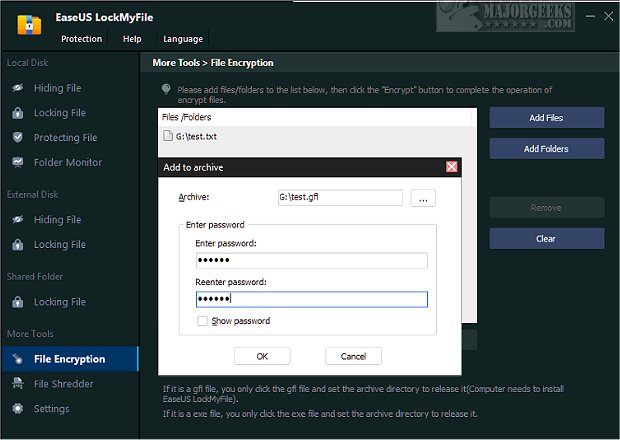Click the G:\test.txt document icon

point(168,136)
